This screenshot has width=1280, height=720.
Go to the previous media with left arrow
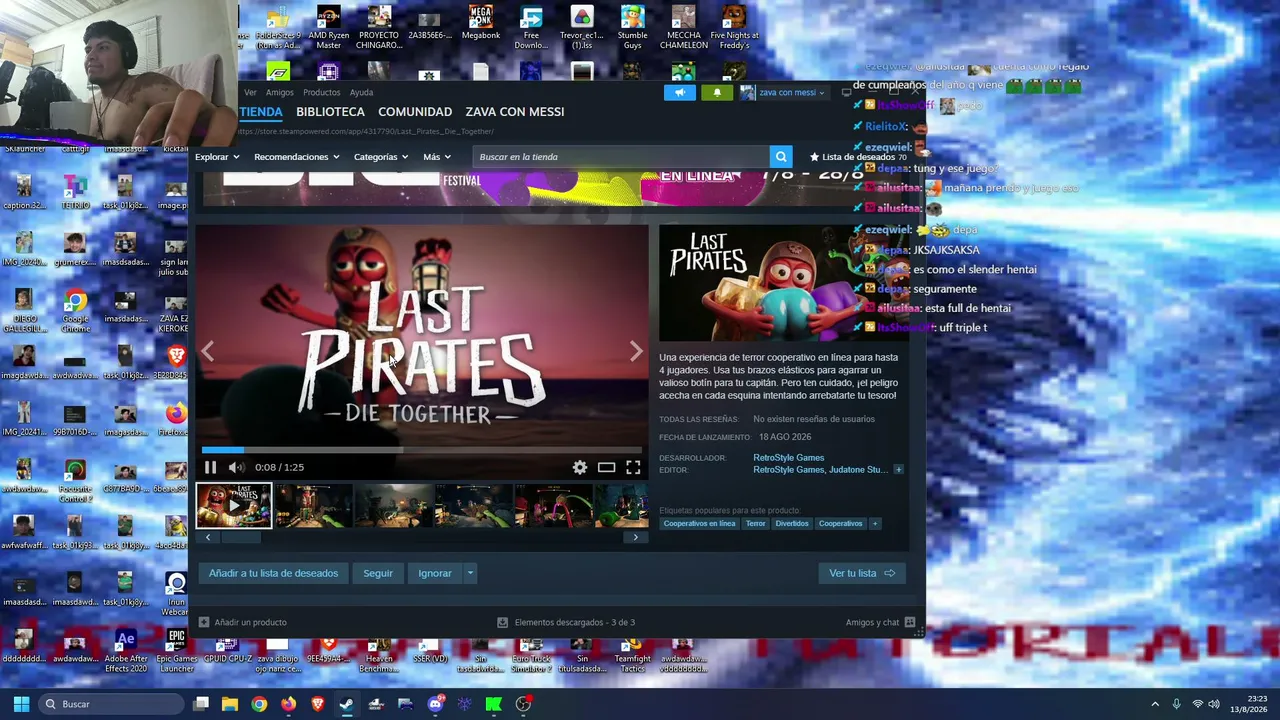pyautogui.click(x=208, y=351)
